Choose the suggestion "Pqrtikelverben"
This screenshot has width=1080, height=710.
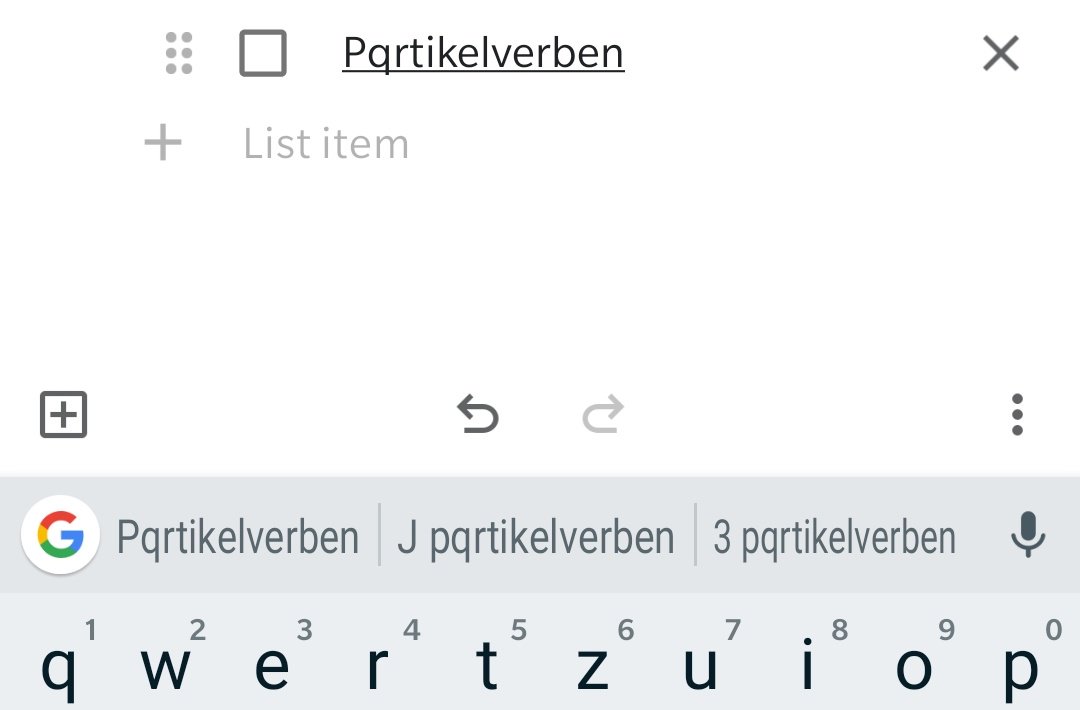coord(238,537)
